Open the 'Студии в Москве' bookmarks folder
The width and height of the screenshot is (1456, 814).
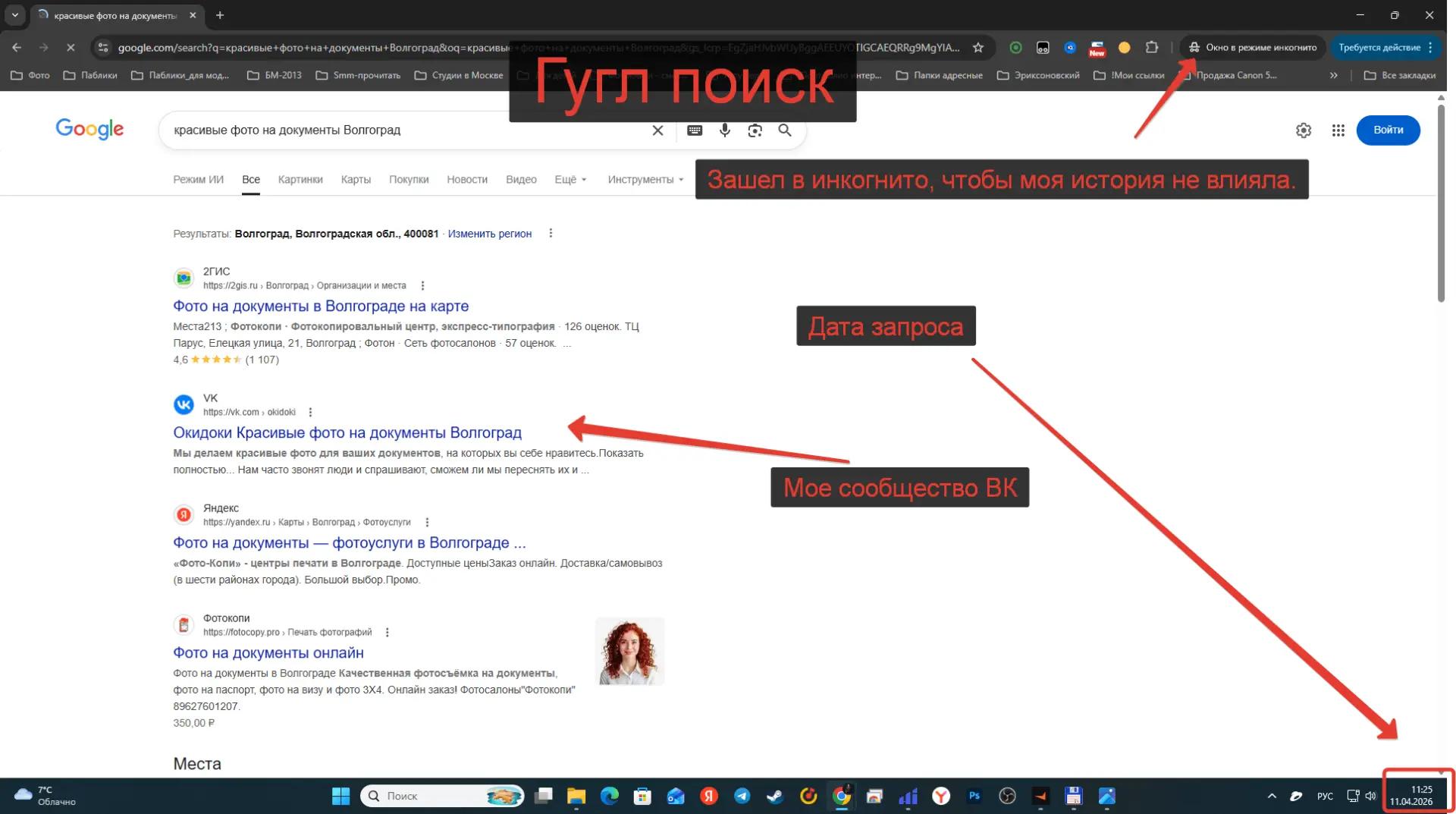pos(459,75)
